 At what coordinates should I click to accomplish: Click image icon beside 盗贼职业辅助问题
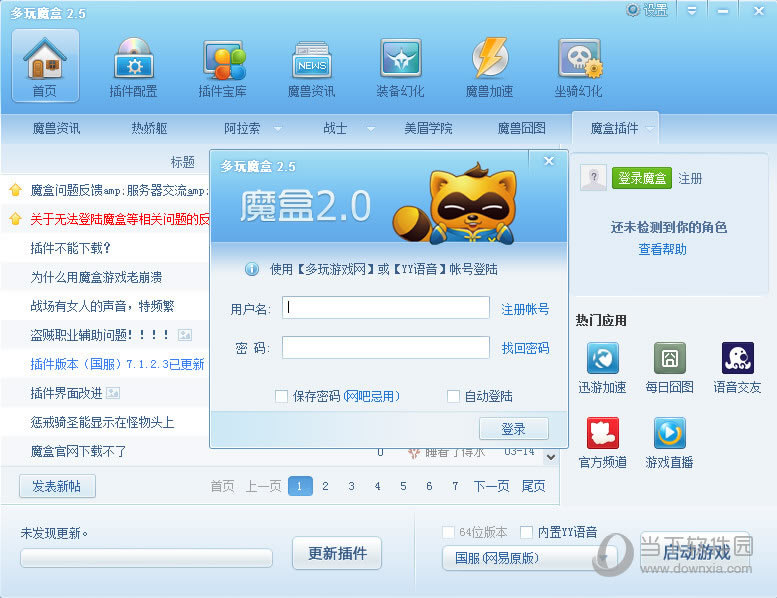(185, 335)
